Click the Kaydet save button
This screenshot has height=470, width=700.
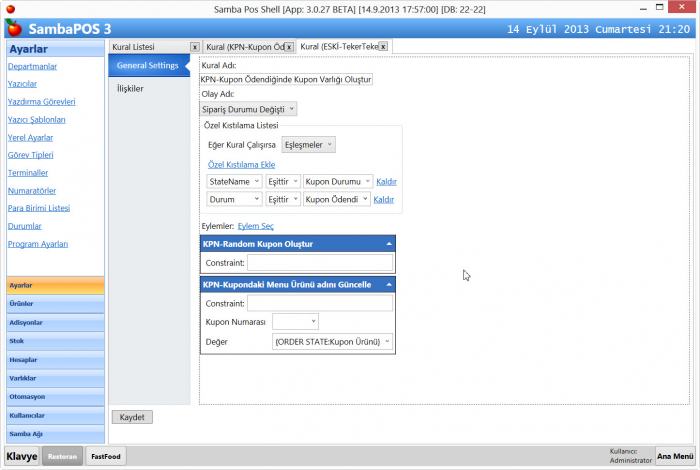[132, 417]
